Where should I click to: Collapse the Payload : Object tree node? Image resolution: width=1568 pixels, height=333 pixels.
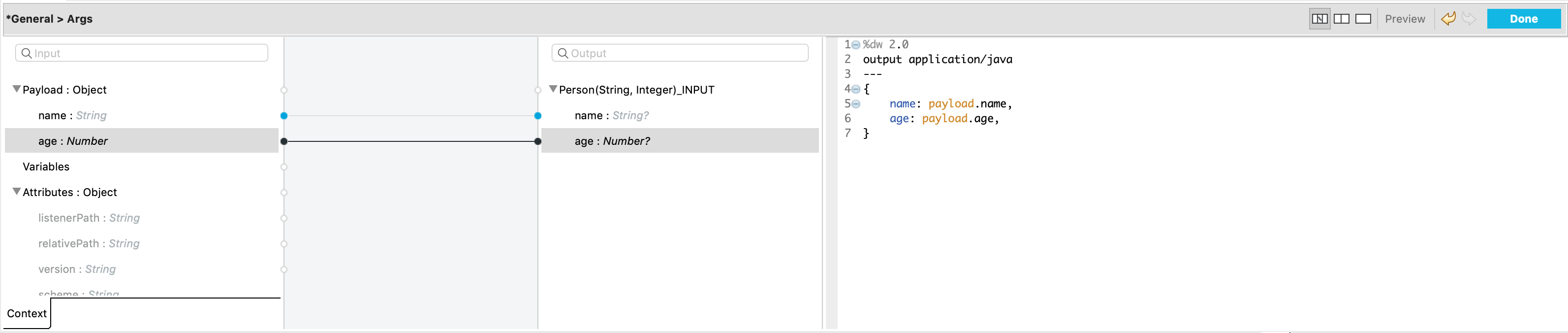click(x=16, y=90)
